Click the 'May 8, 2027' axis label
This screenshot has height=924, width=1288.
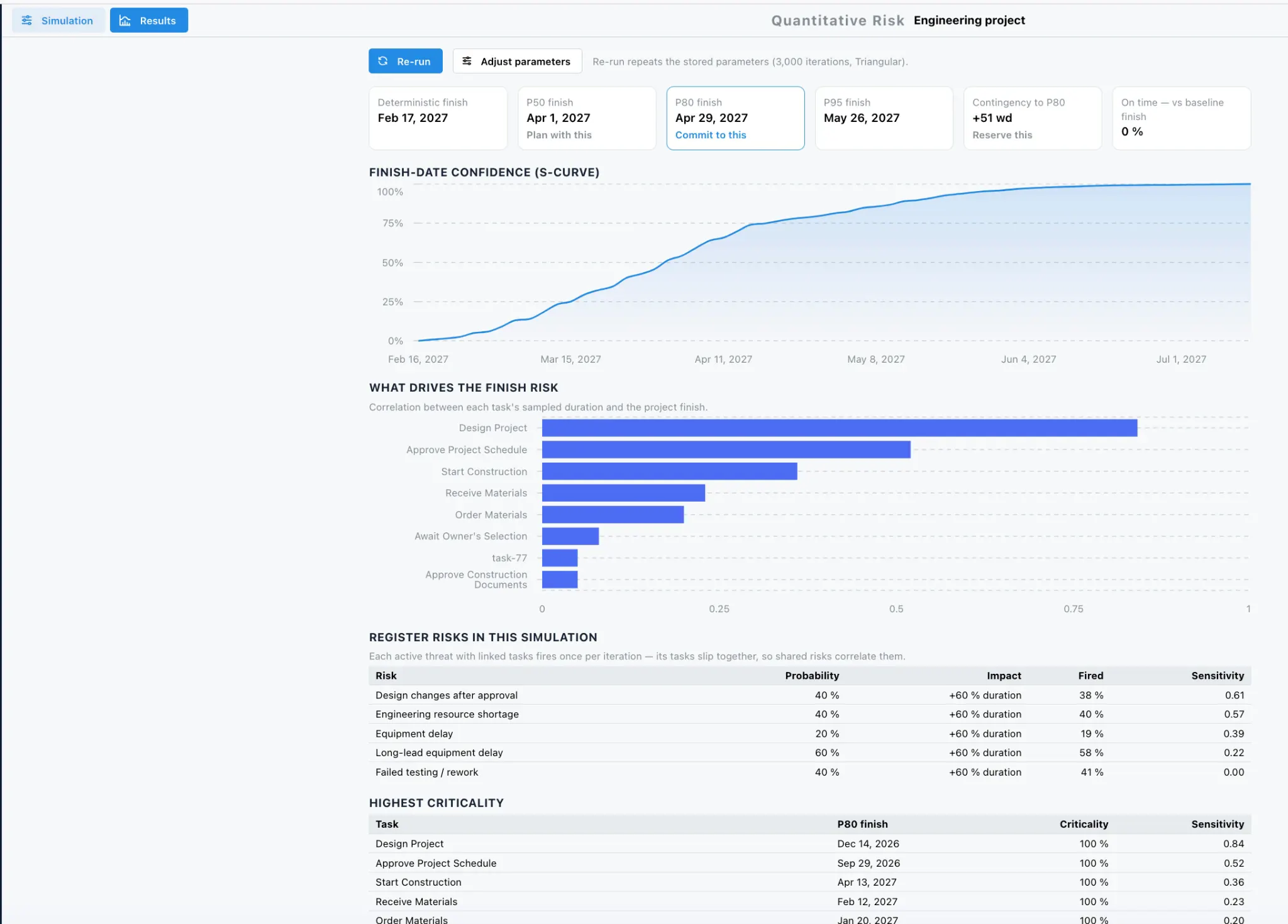click(875, 359)
